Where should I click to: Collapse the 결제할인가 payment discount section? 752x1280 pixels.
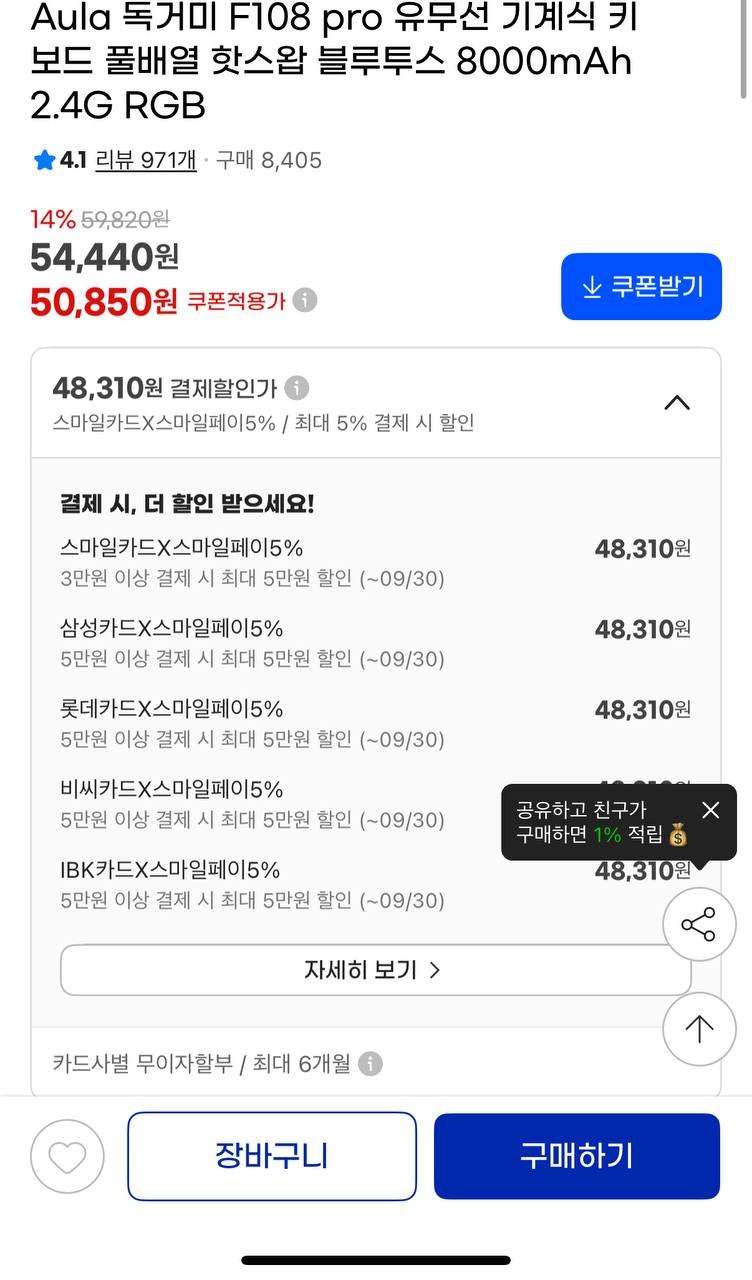[677, 403]
